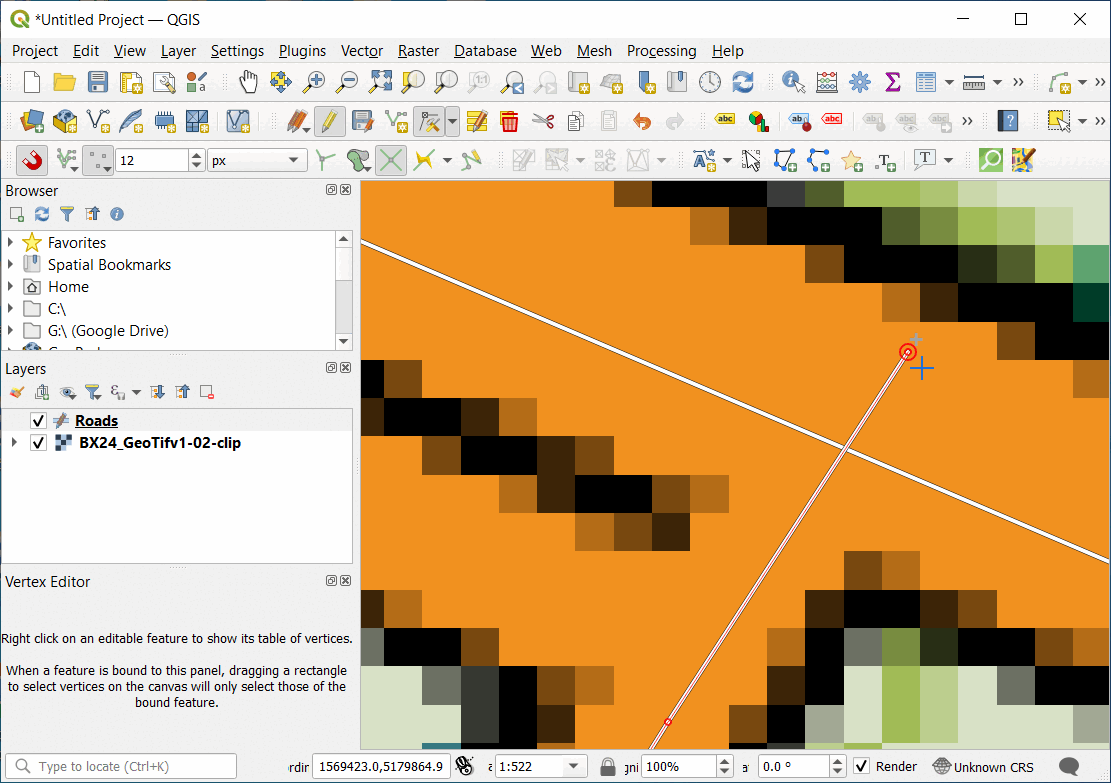The height and width of the screenshot is (783, 1111).
Task: Open the snapping tolerance units px dropdown
Action: [257, 160]
